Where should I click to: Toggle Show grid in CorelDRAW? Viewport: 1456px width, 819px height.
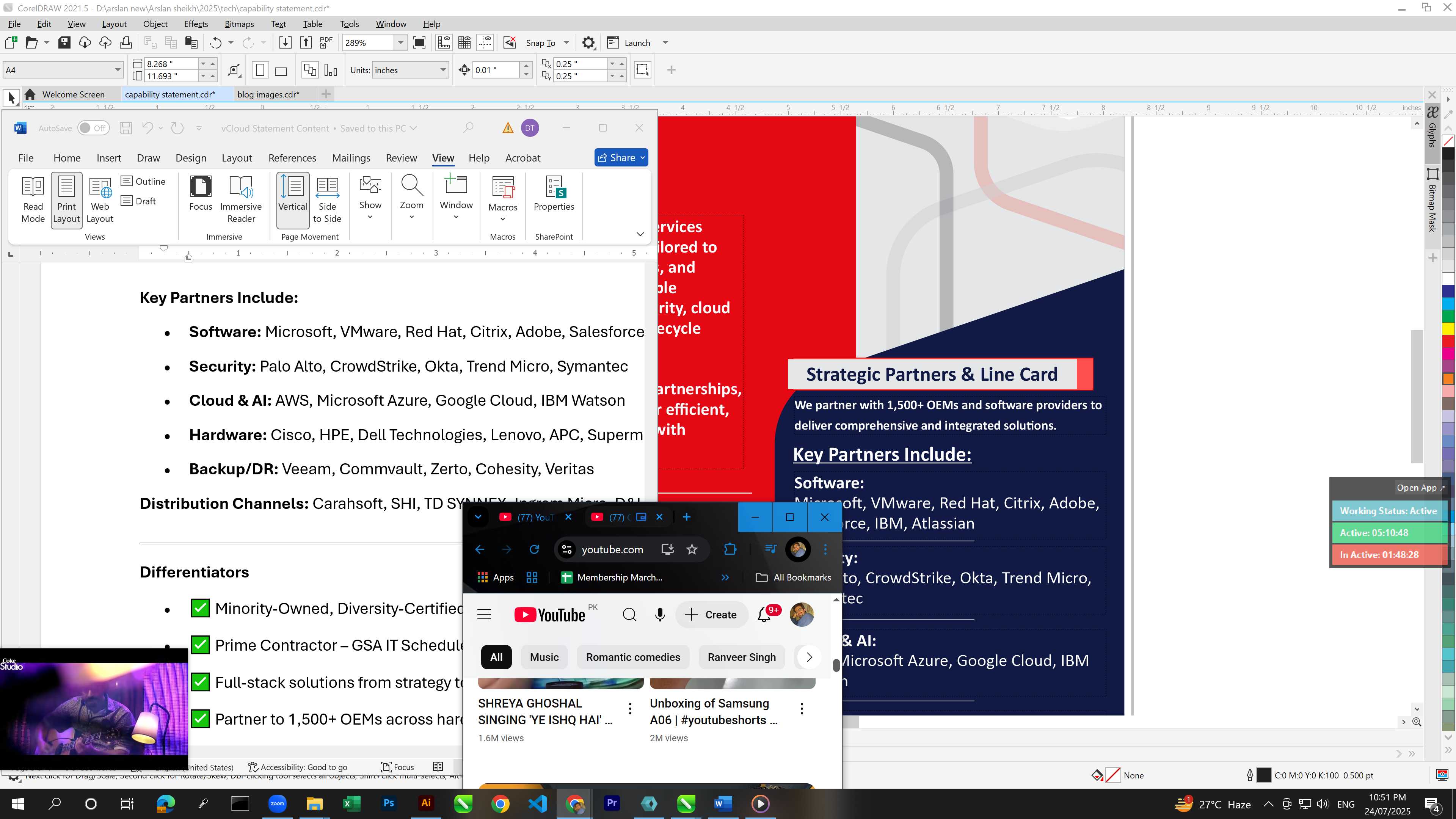pos(464,42)
